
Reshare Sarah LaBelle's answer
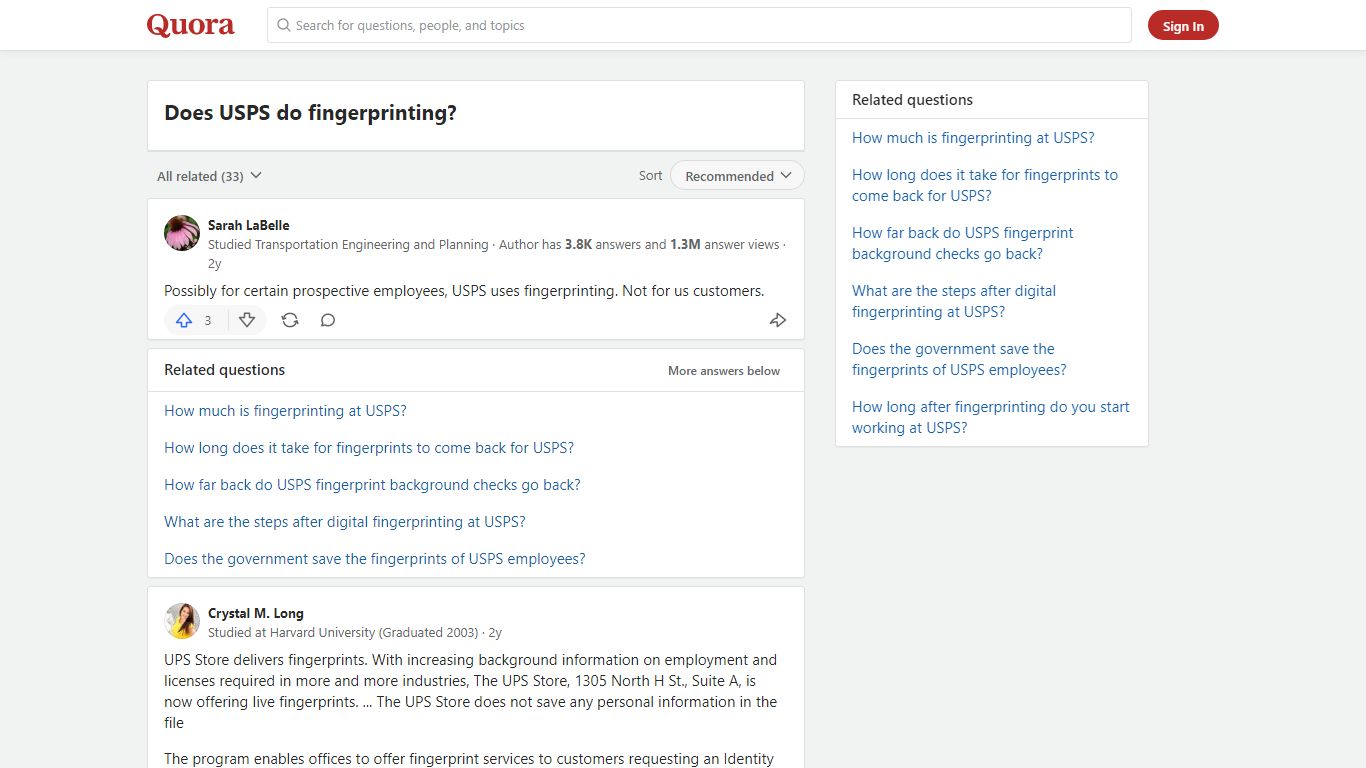click(290, 320)
